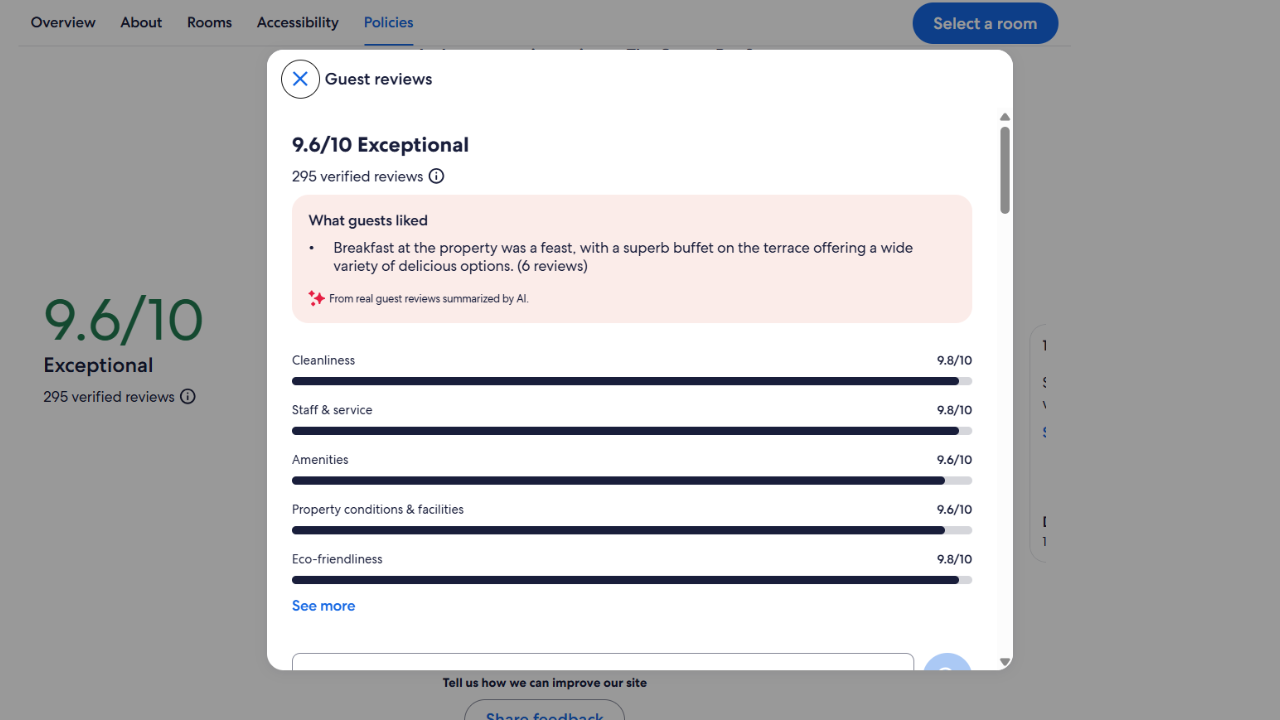Switch to the Overview tab
This screenshot has width=1280, height=720.
(63, 22)
